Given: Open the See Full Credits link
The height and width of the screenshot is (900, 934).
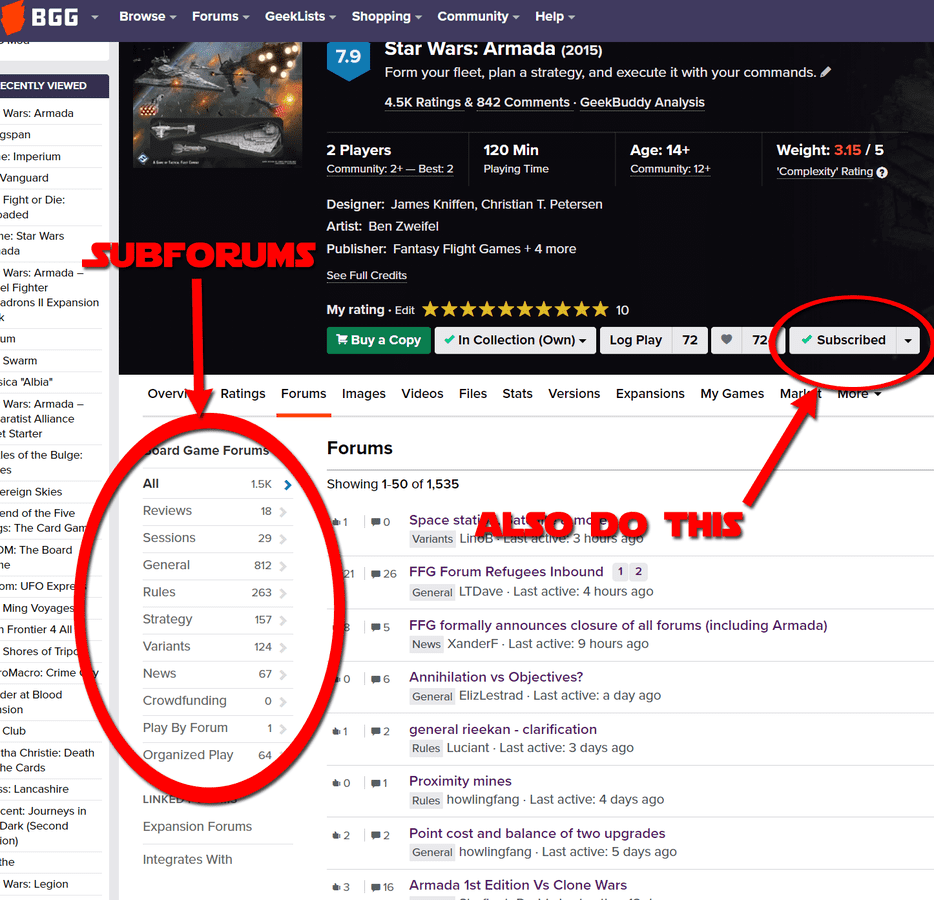Looking at the screenshot, I should pyautogui.click(x=366, y=276).
